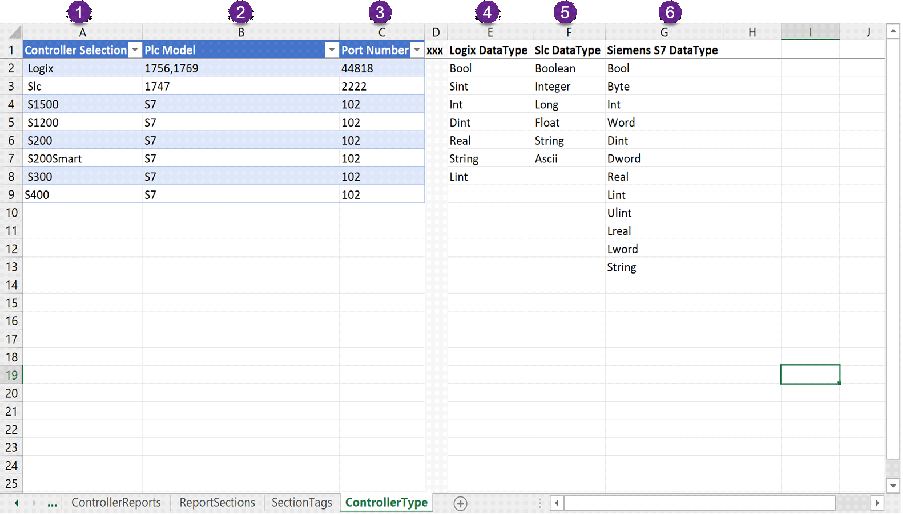This screenshot has width=903, height=514.
Task: Open the Port Number filter dropdown
Action: 417,50
